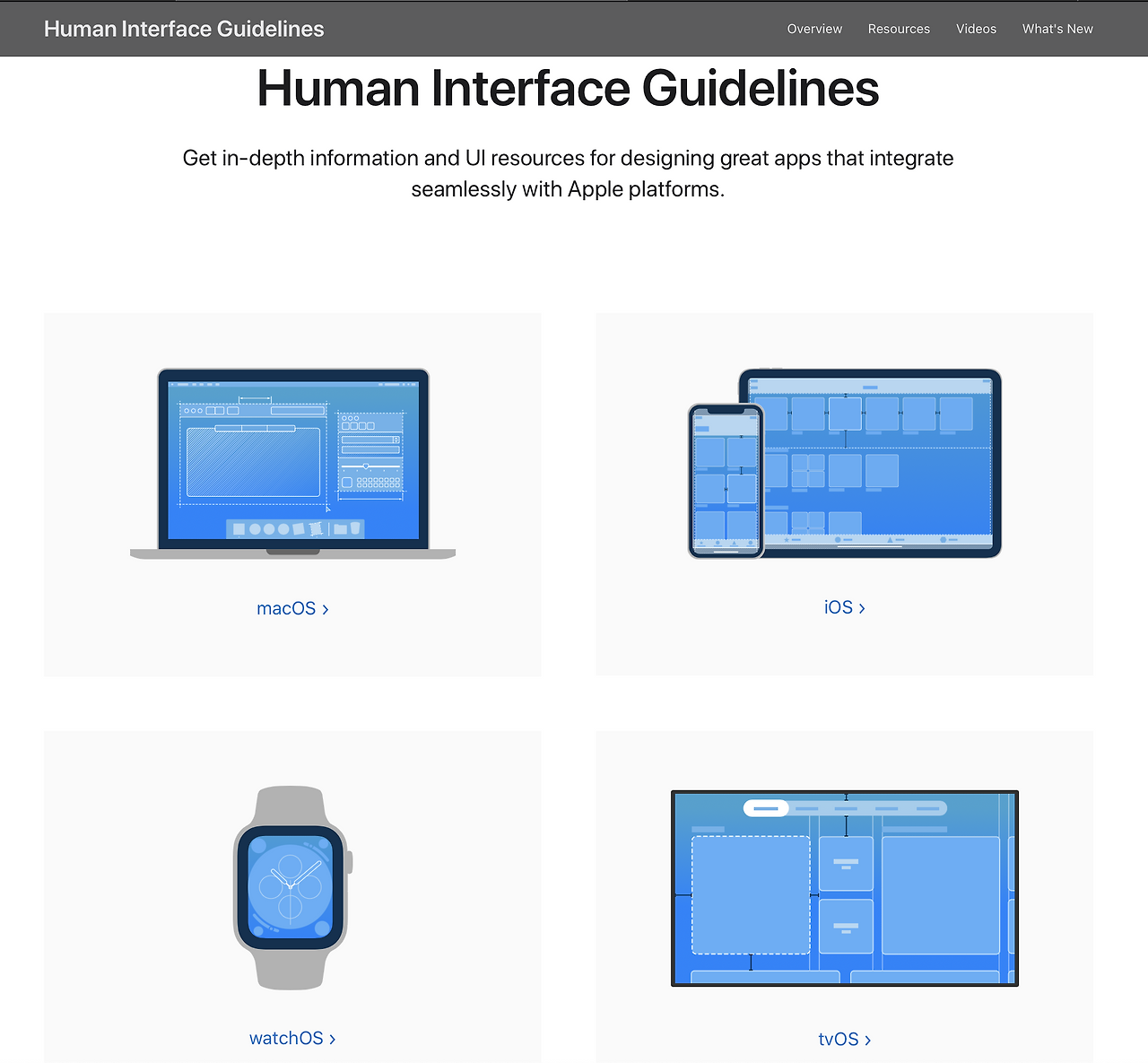This screenshot has width=1148, height=1063.
Task: Click the iPhone illustration
Action: pyautogui.click(x=726, y=481)
